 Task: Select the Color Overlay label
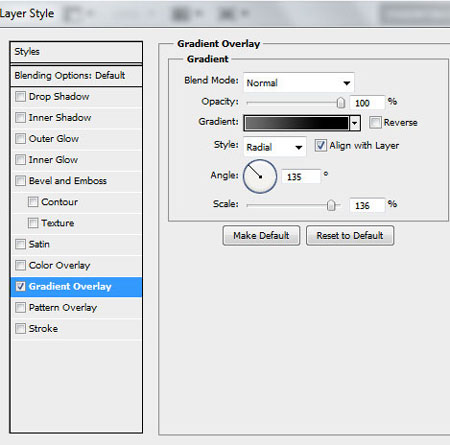click(x=60, y=265)
